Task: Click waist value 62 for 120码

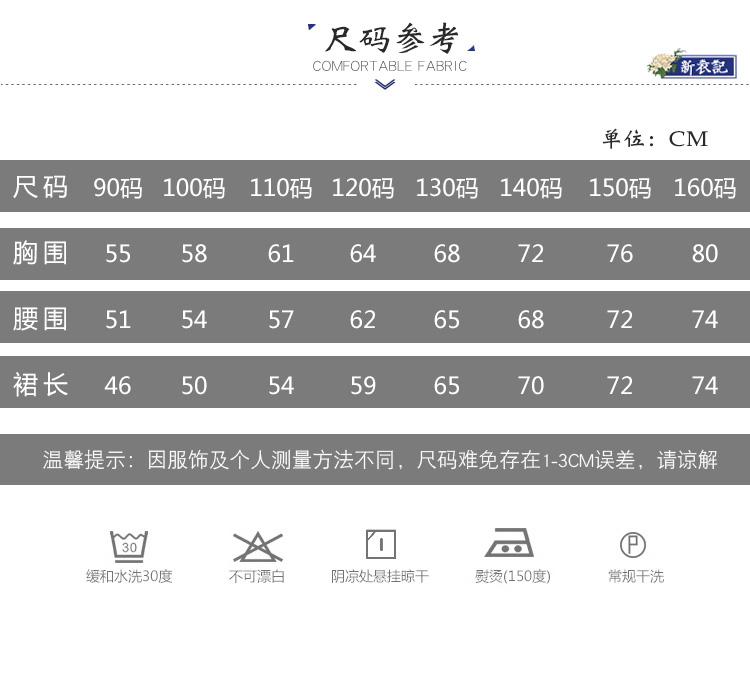Action: pos(363,319)
